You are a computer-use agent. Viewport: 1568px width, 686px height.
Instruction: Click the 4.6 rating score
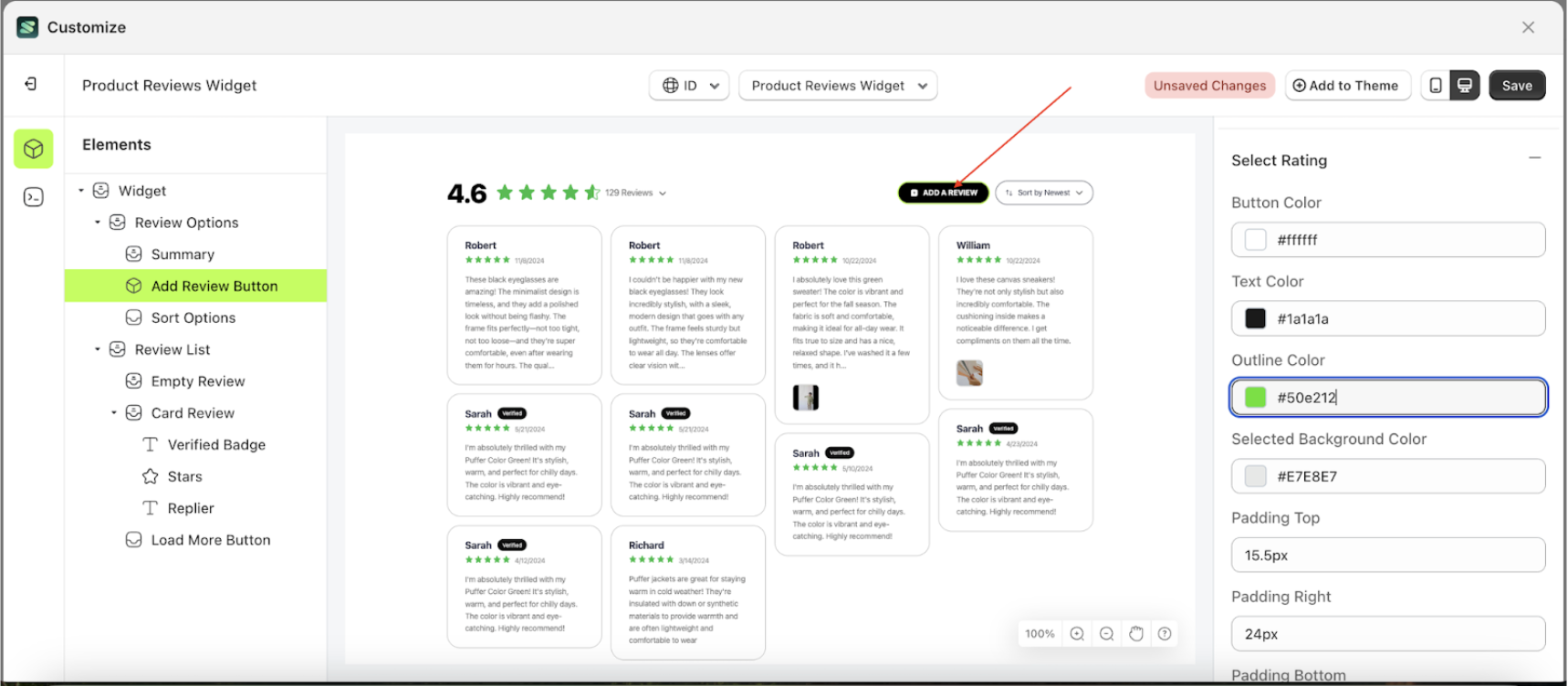pos(467,193)
